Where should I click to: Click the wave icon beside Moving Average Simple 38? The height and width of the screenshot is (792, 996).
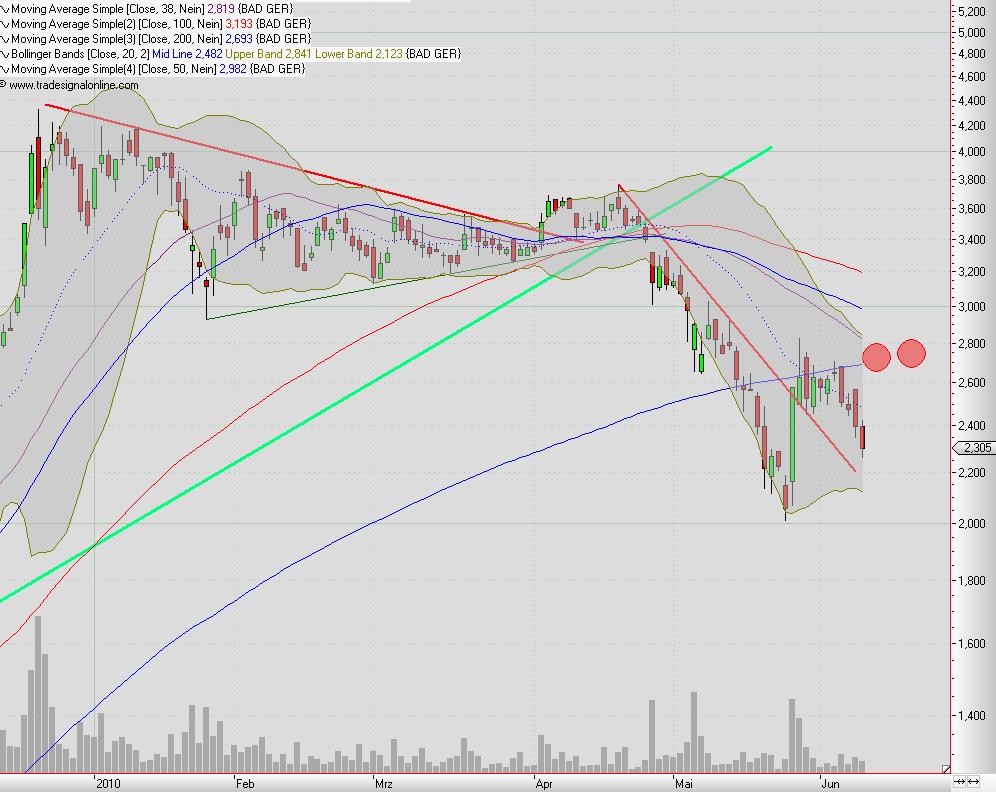(x=5, y=10)
